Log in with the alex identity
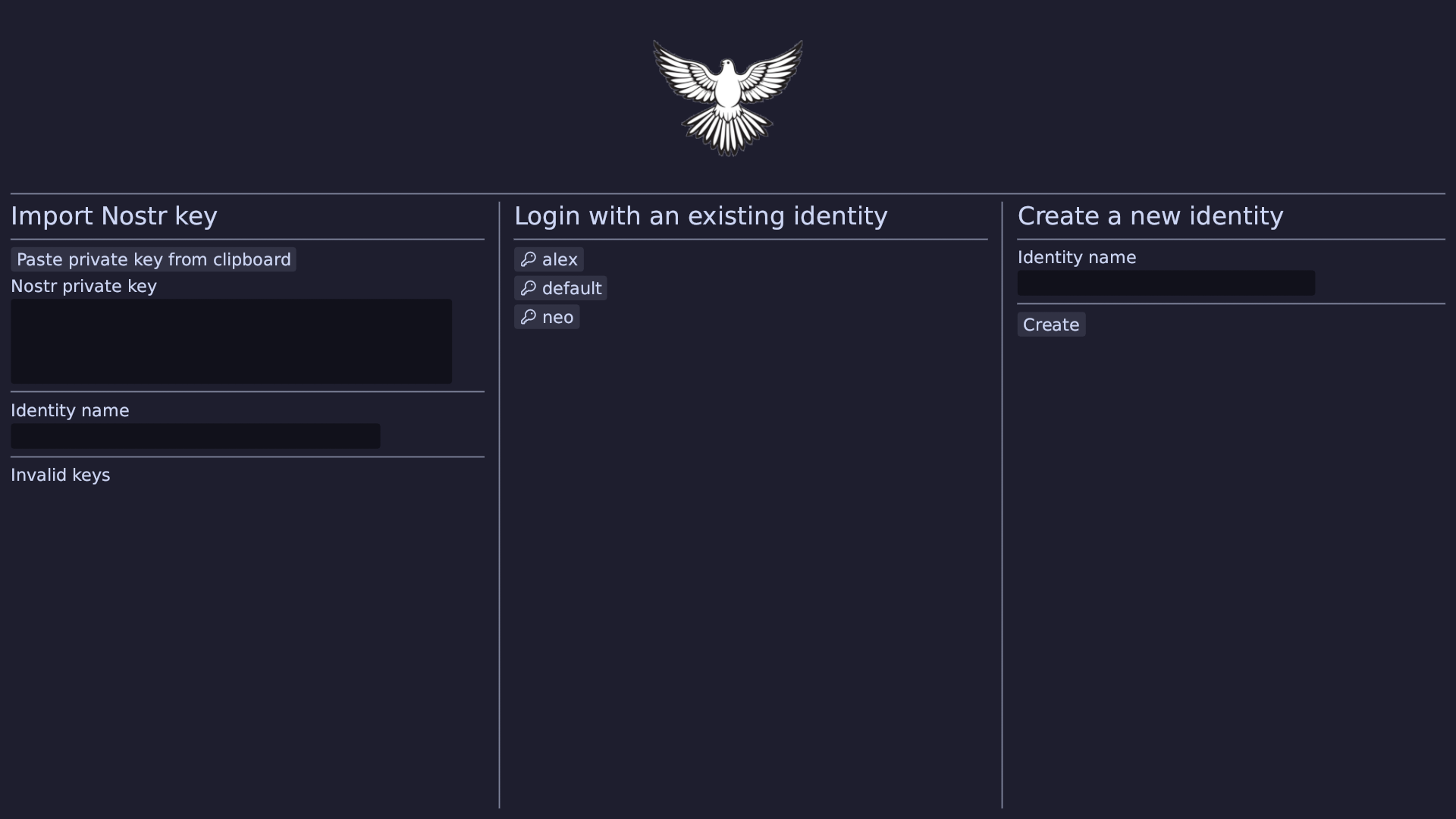This screenshot has width=1456, height=819. [549, 259]
